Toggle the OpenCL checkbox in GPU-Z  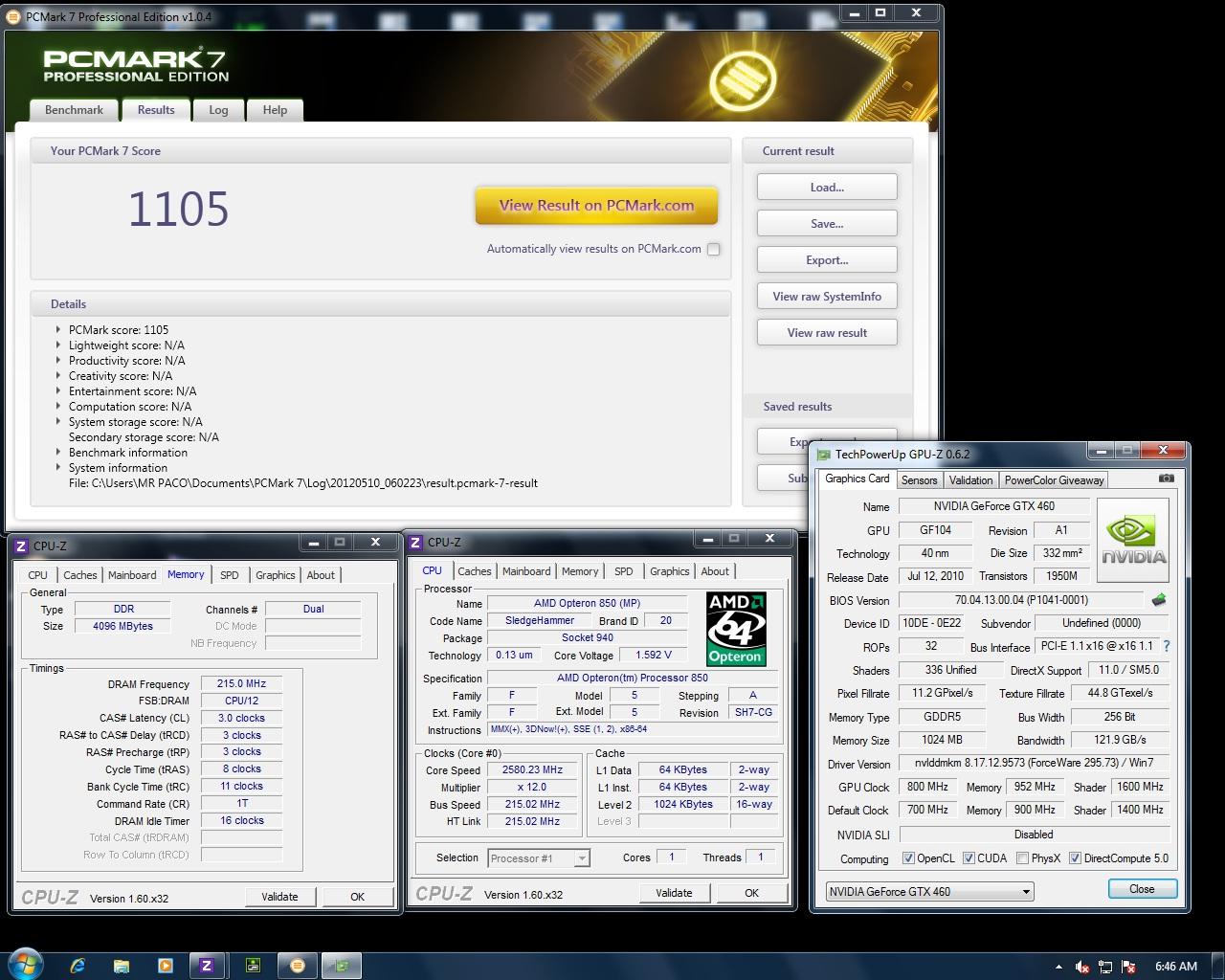[908, 858]
